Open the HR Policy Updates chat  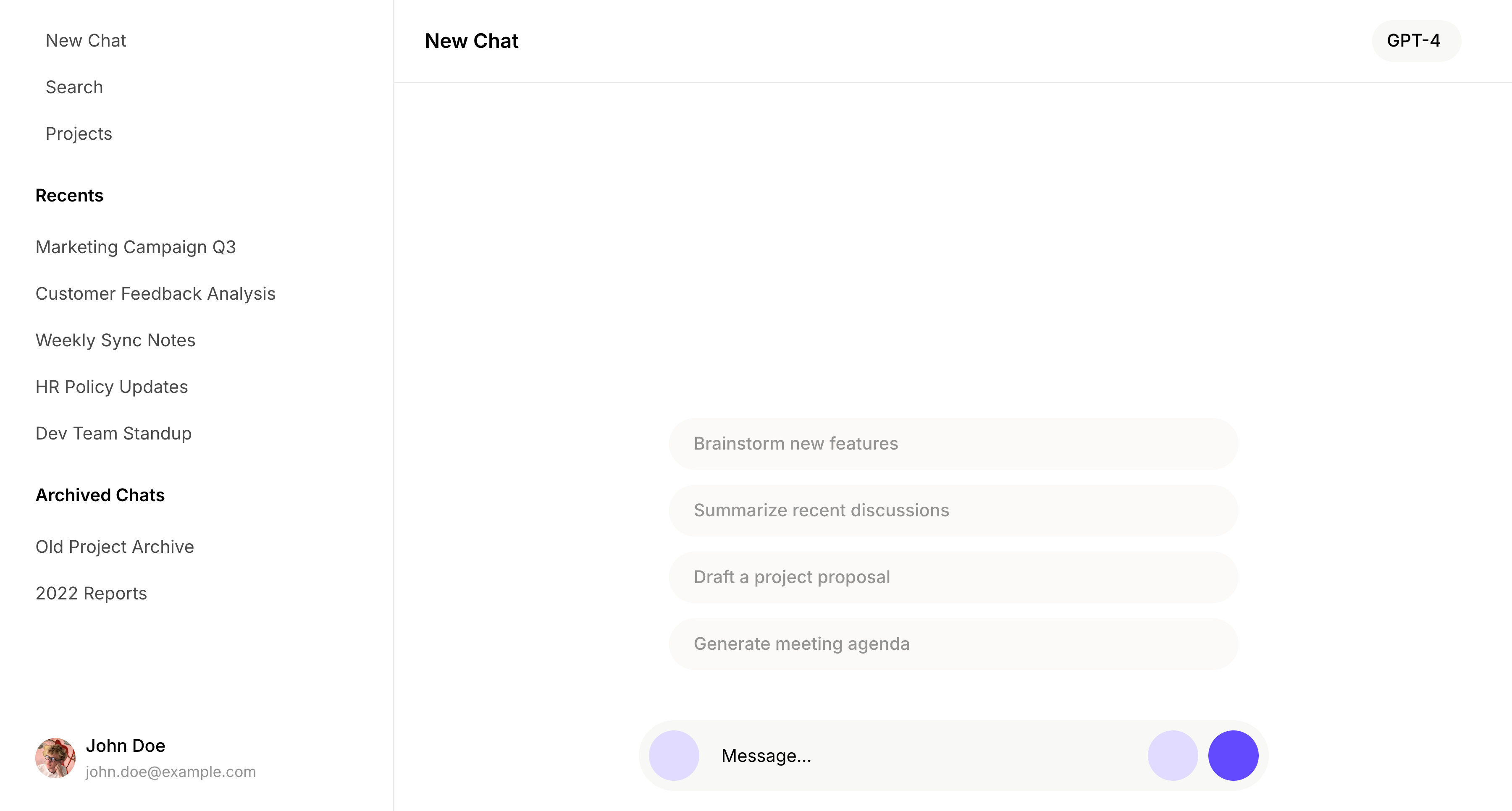coord(112,387)
